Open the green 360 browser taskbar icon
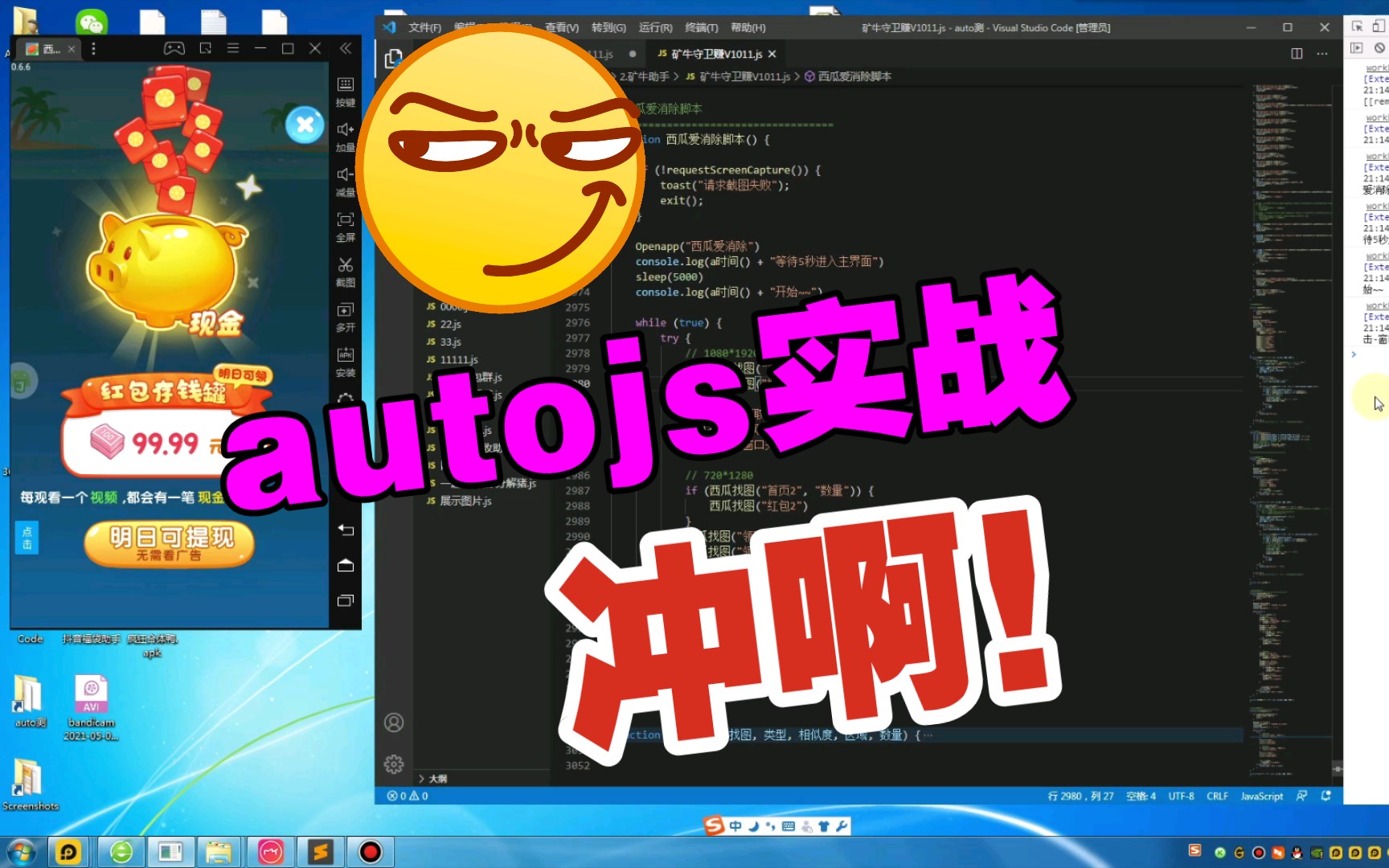 [121, 852]
